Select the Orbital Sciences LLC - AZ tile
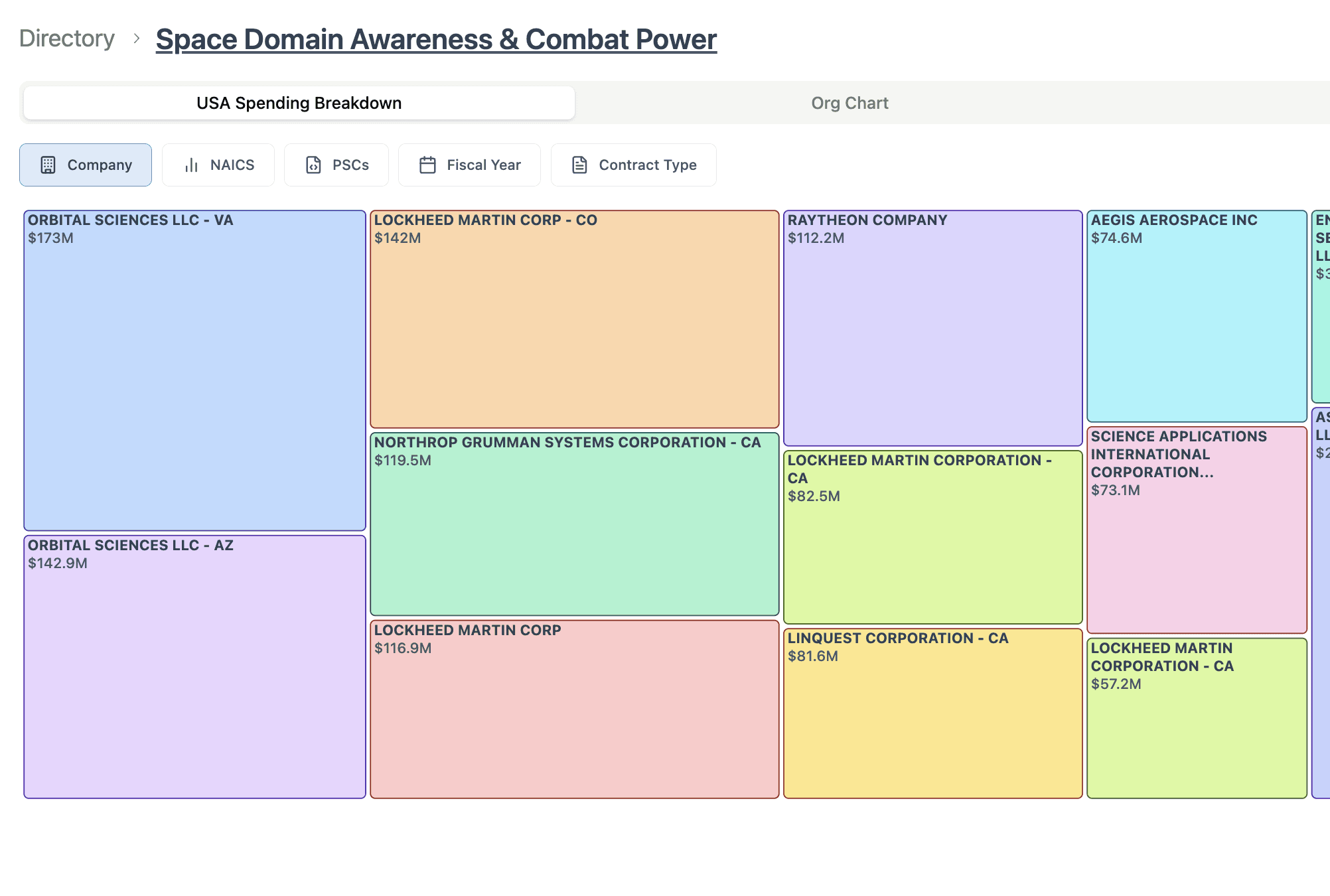 [x=194, y=666]
